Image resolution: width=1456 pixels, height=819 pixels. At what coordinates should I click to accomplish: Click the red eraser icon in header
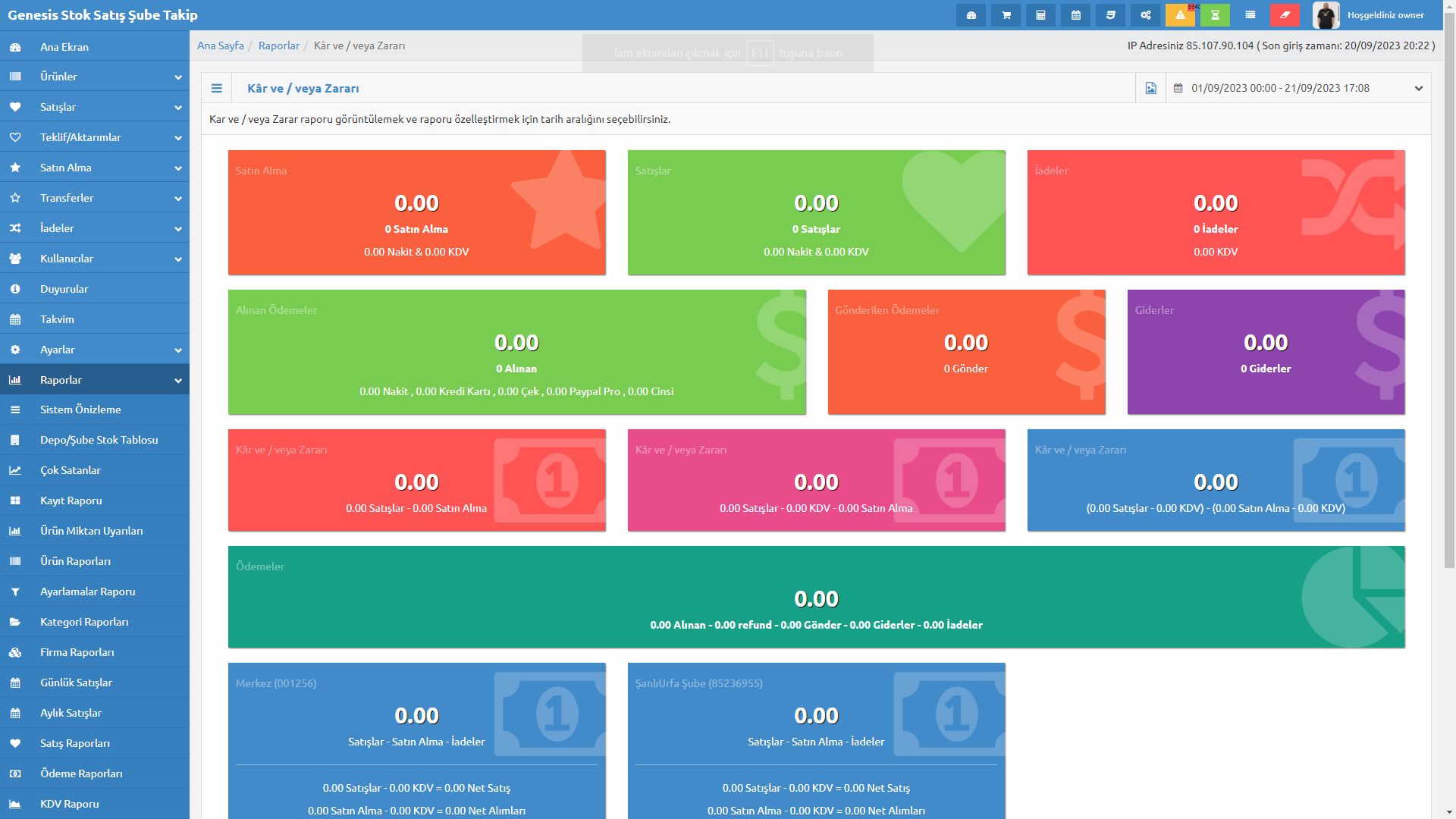pyautogui.click(x=1285, y=15)
